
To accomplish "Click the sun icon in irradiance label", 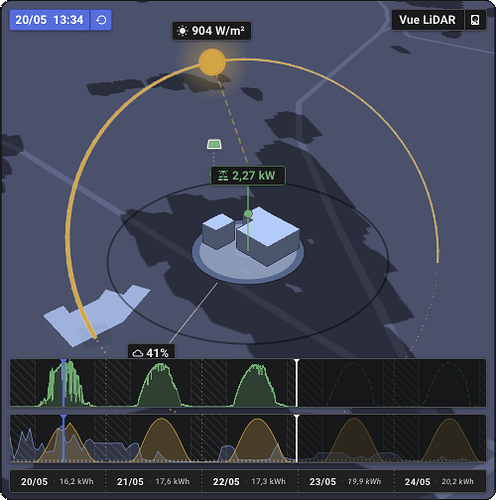I will [182, 31].
